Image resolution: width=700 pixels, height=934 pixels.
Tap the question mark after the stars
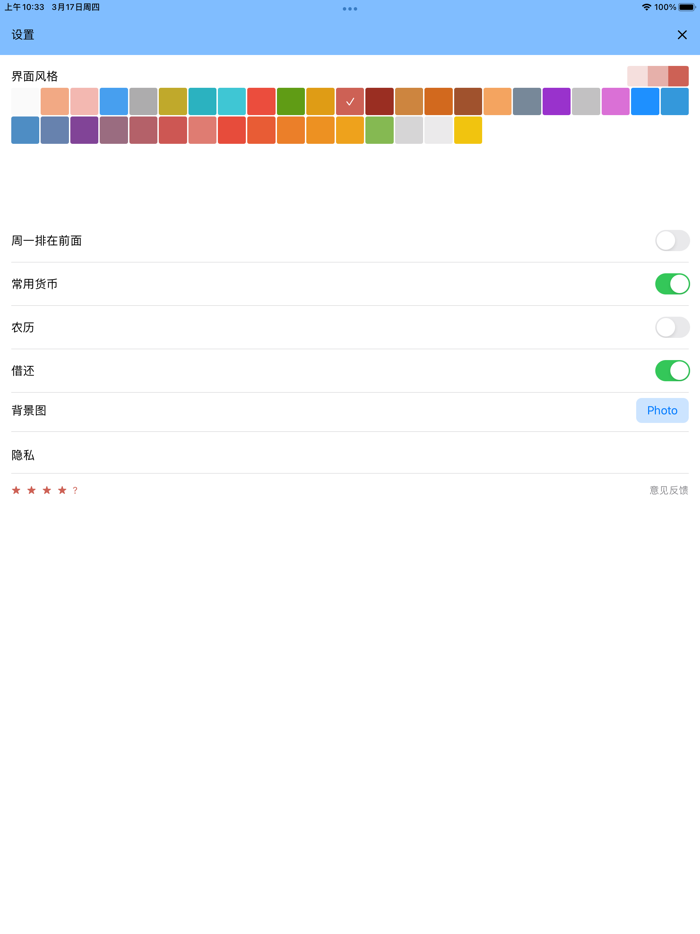(x=75, y=490)
